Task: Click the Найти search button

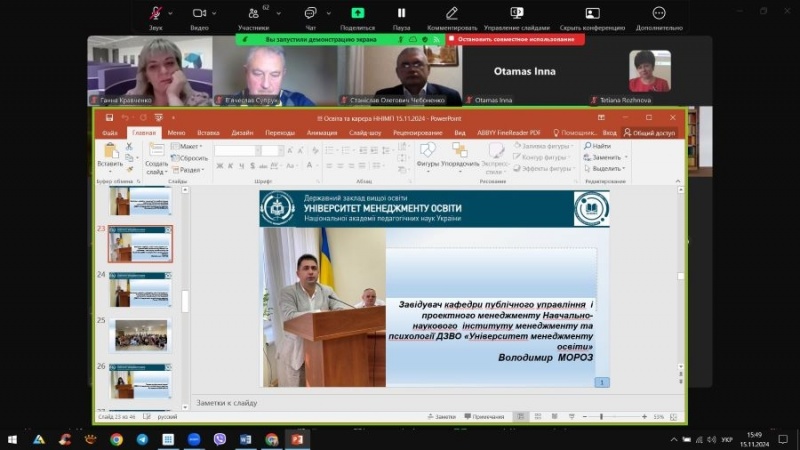Action: click(x=600, y=146)
